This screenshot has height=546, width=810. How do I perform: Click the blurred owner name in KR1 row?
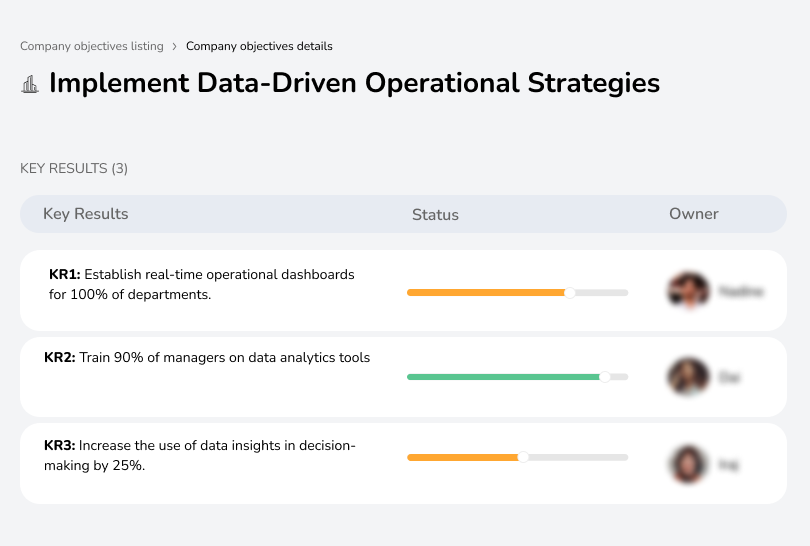(741, 291)
